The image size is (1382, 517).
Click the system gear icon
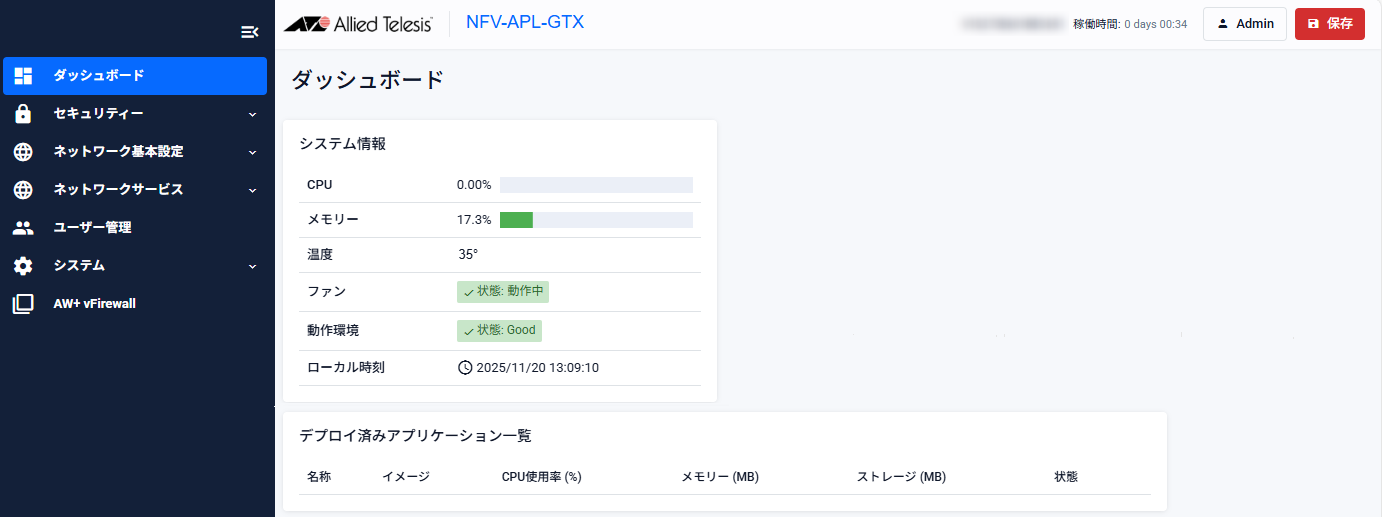tap(23, 266)
